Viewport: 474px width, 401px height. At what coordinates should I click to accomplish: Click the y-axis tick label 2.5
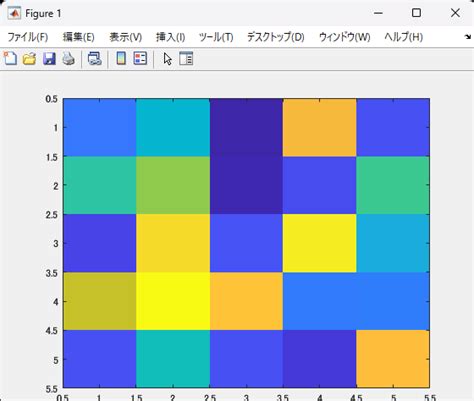[x=51, y=215]
